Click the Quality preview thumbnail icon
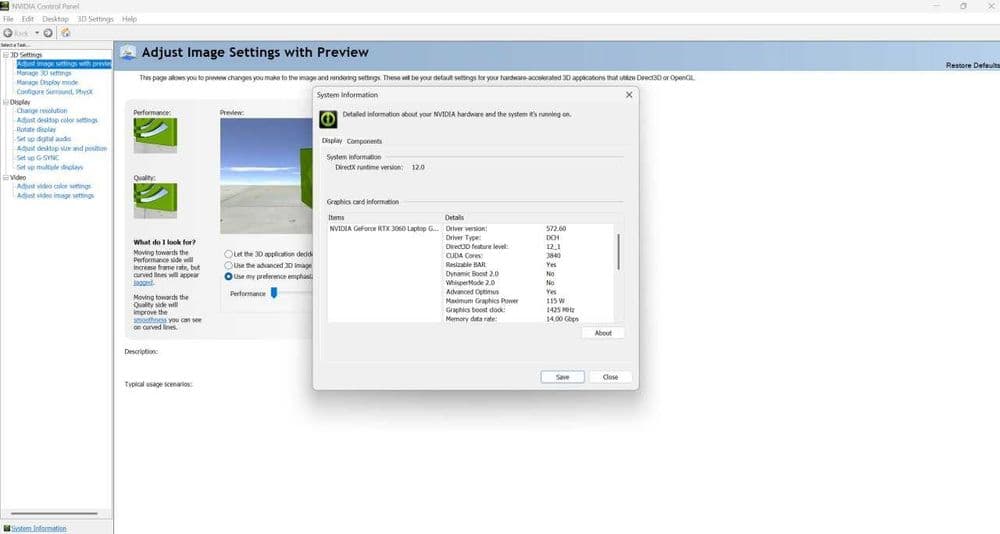The width and height of the screenshot is (1000, 534). pyautogui.click(x=155, y=200)
